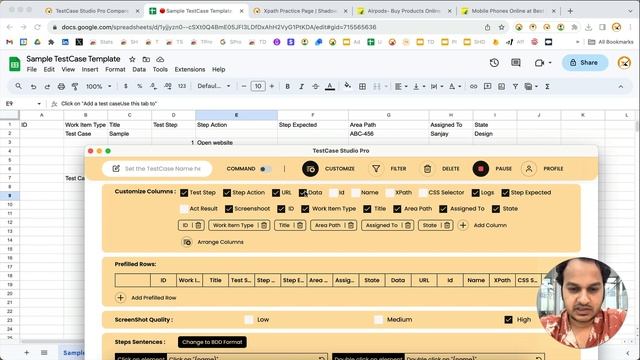Click the Customize icon in TestCase Studio Pro
This screenshot has width=640, height=360.
tap(310, 169)
